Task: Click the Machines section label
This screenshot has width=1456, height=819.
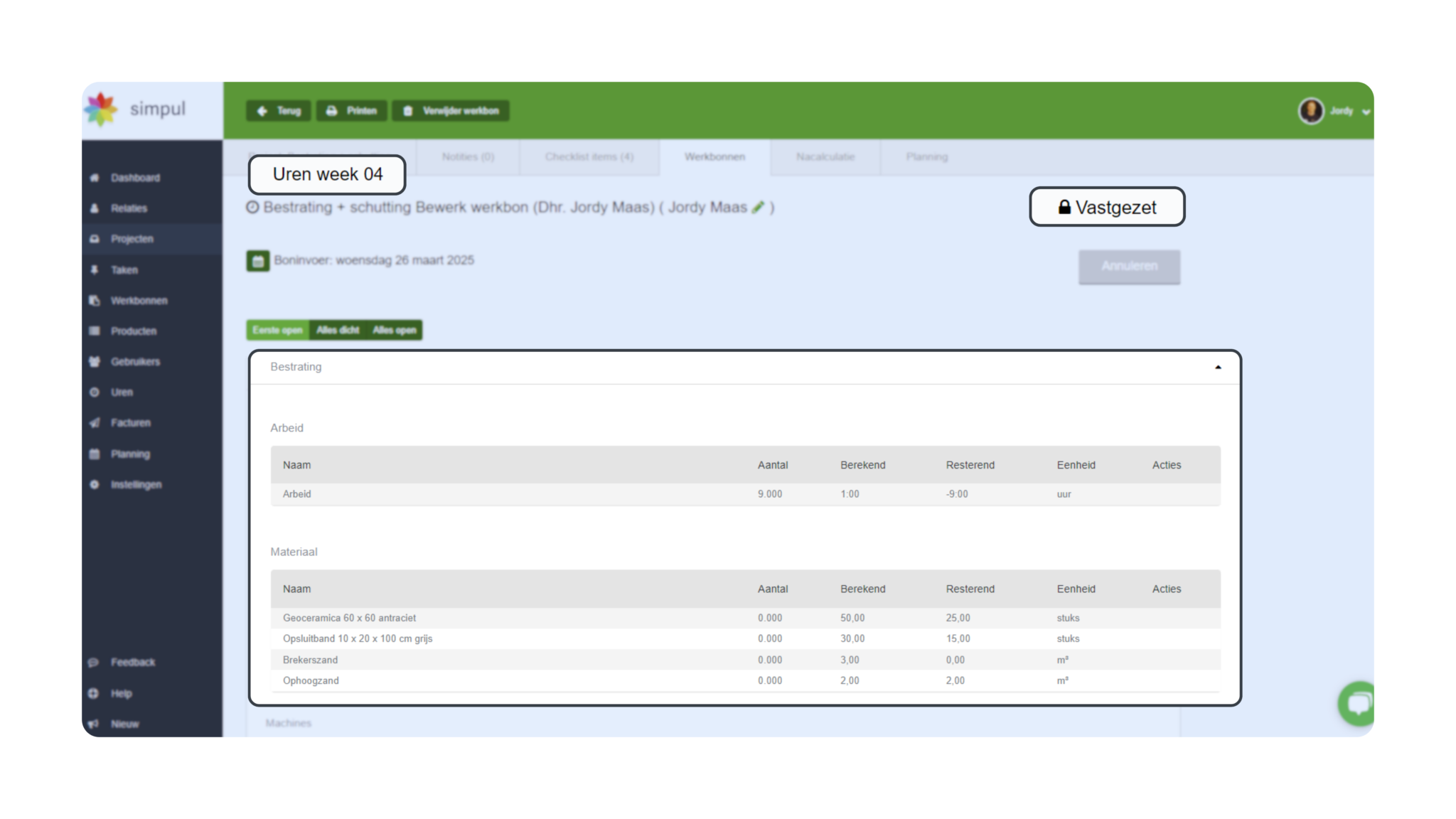Action: point(289,723)
